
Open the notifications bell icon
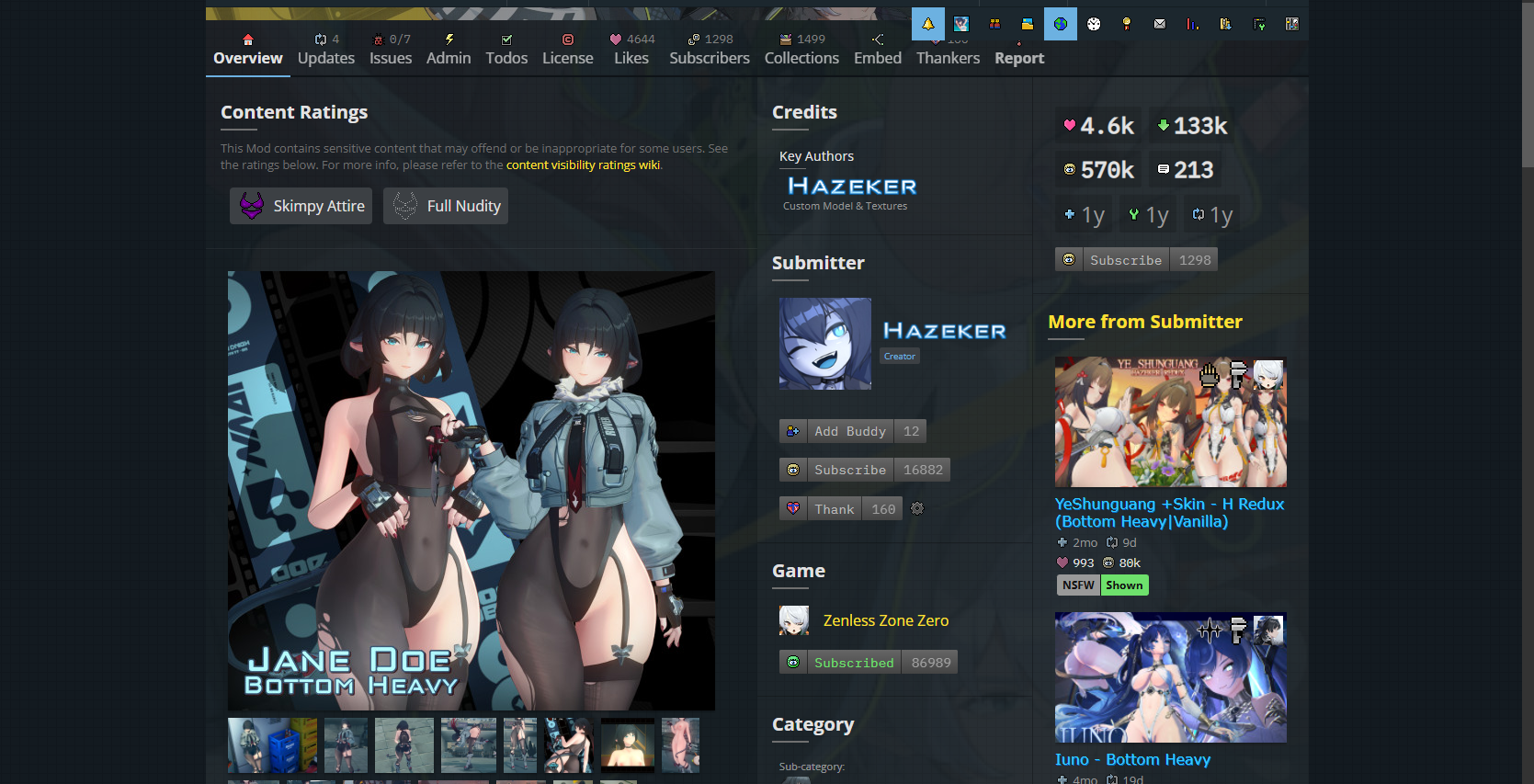[x=927, y=24]
